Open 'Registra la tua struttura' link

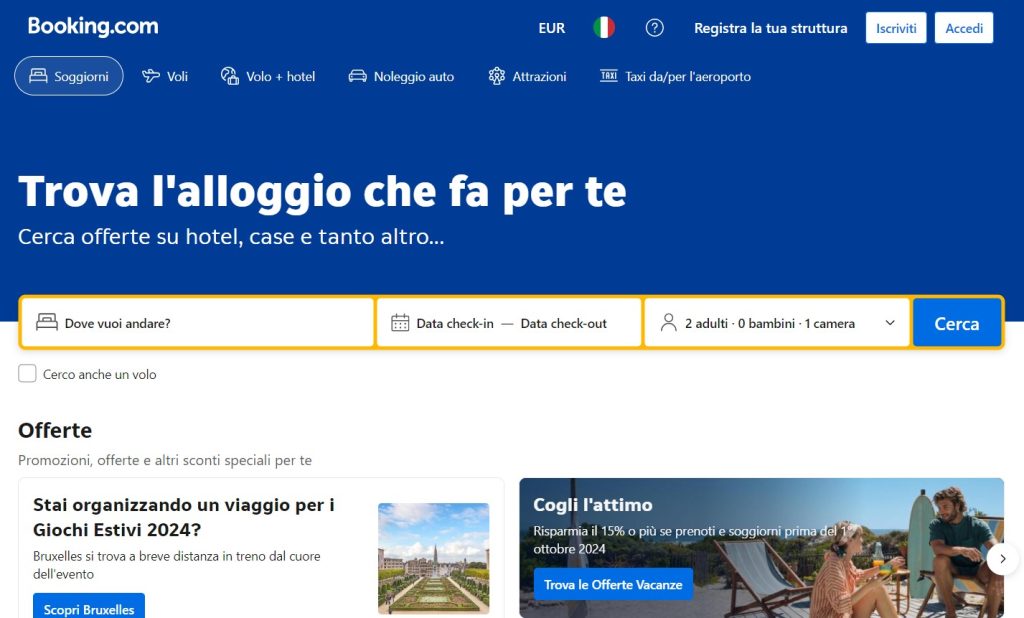tap(771, 28)
